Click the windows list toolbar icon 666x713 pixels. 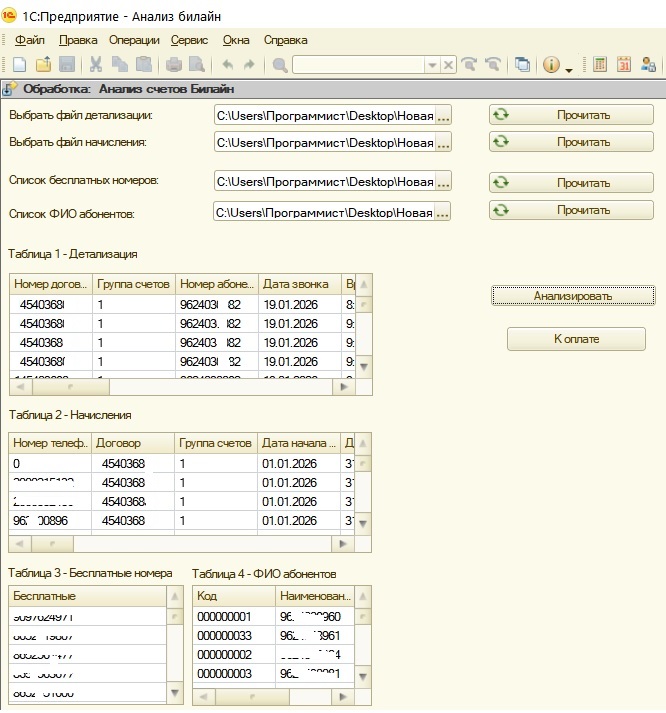pyautogui.click(x=522, y=65)
